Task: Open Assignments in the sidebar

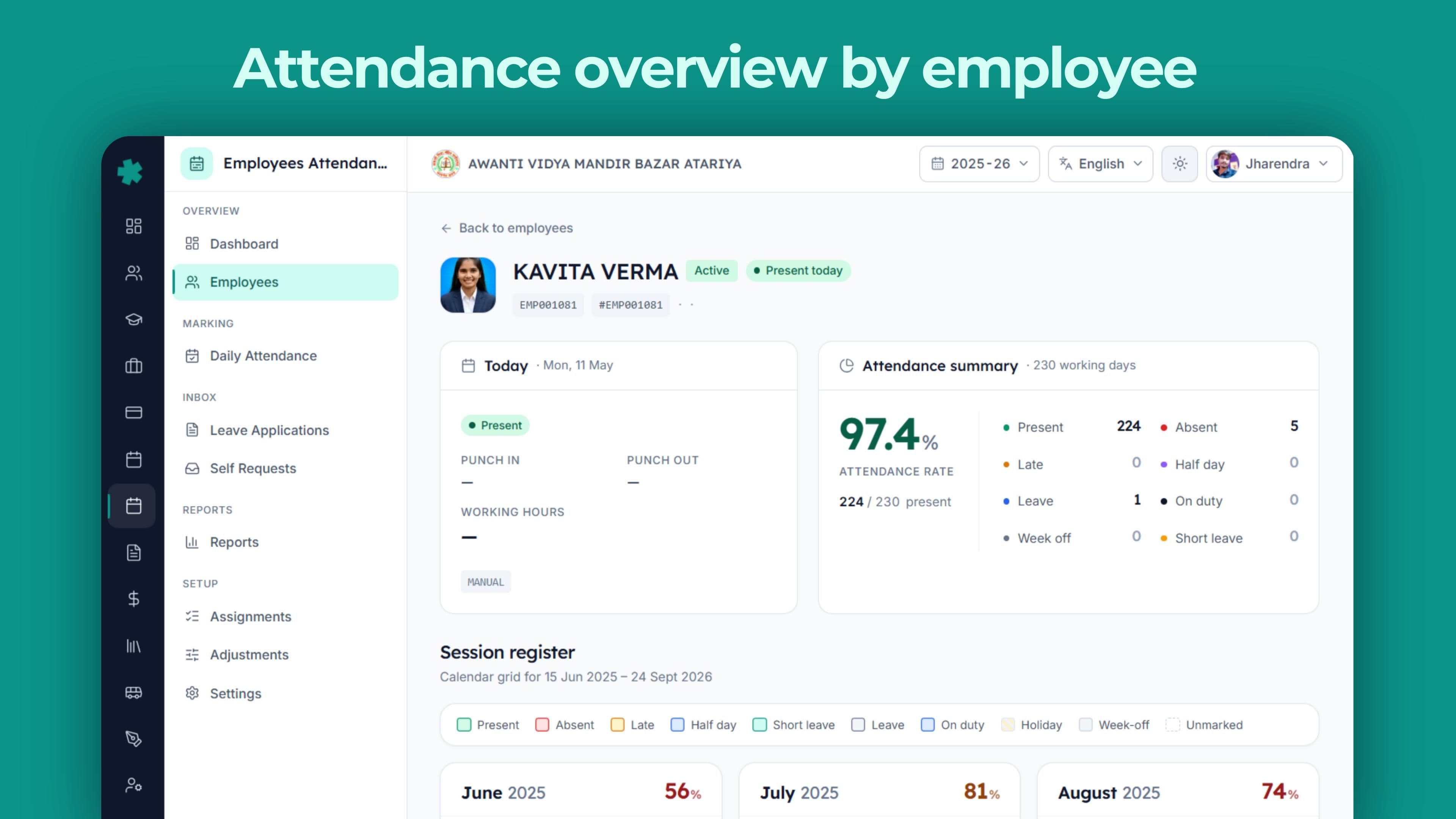Action: coord(286,617)
